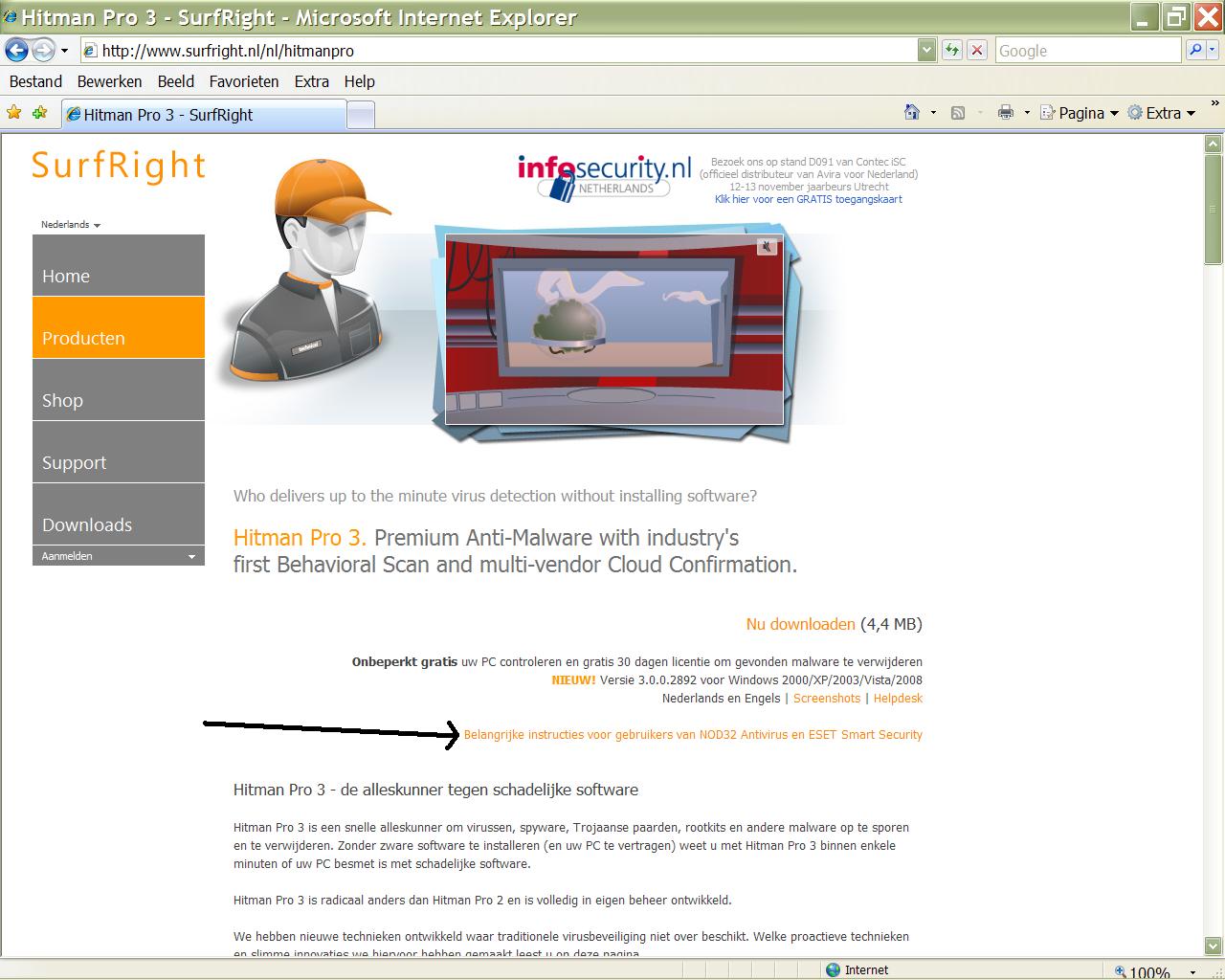Open Support in the sidebar
Viewport: 1225px width, 980px height.
click(119, 452)
